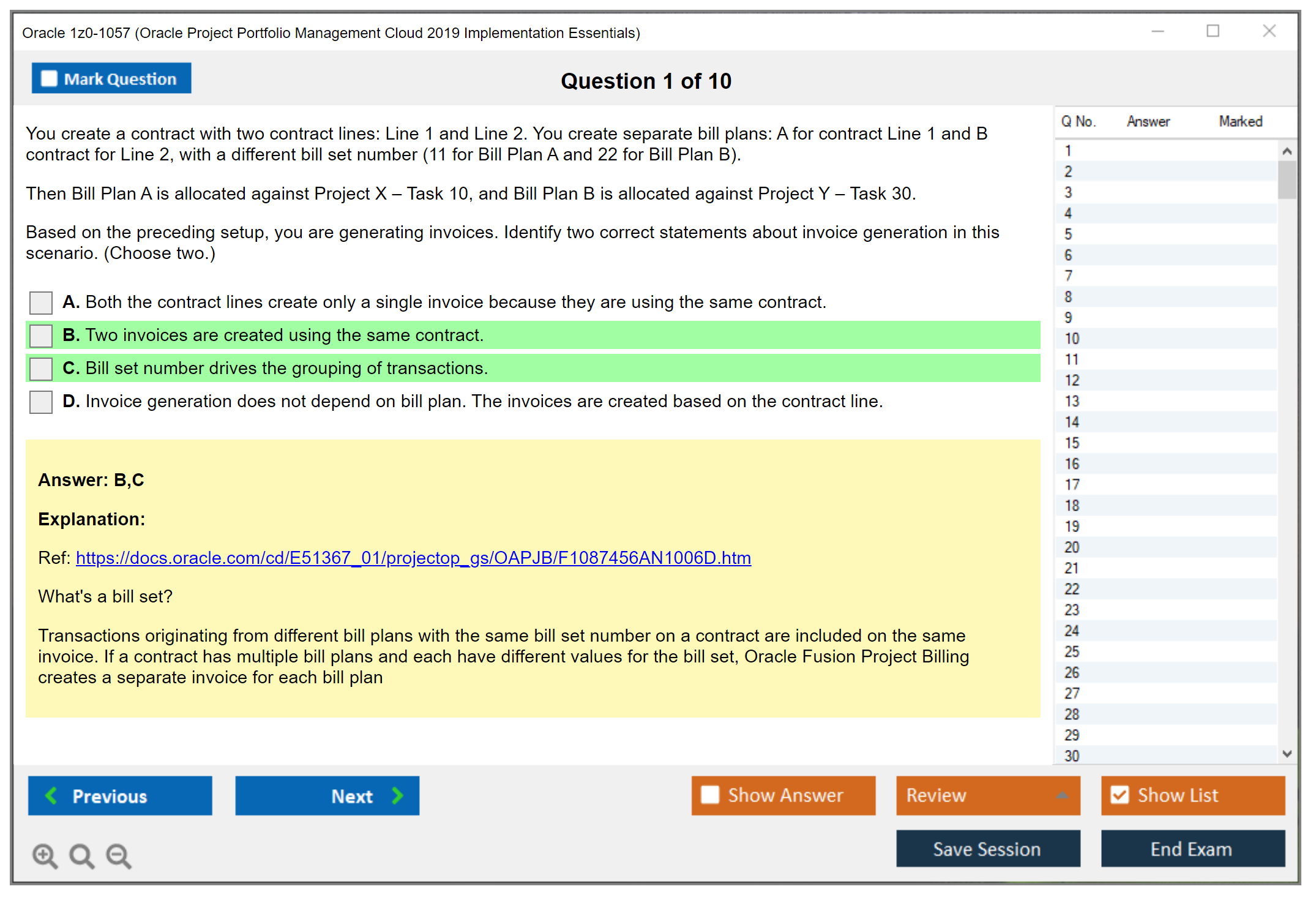The width and height of the screenshot is (1316, 900).
Task: Click the End Exam button
Action: 1192,849
